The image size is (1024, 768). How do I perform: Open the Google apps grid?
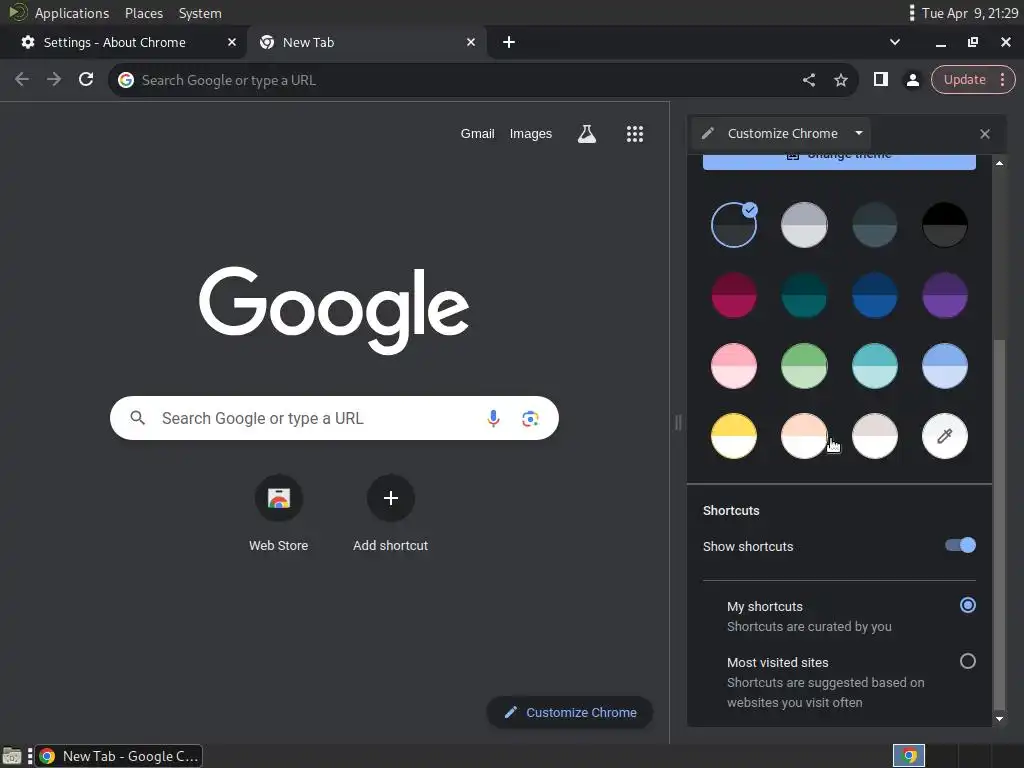[635, 134]
